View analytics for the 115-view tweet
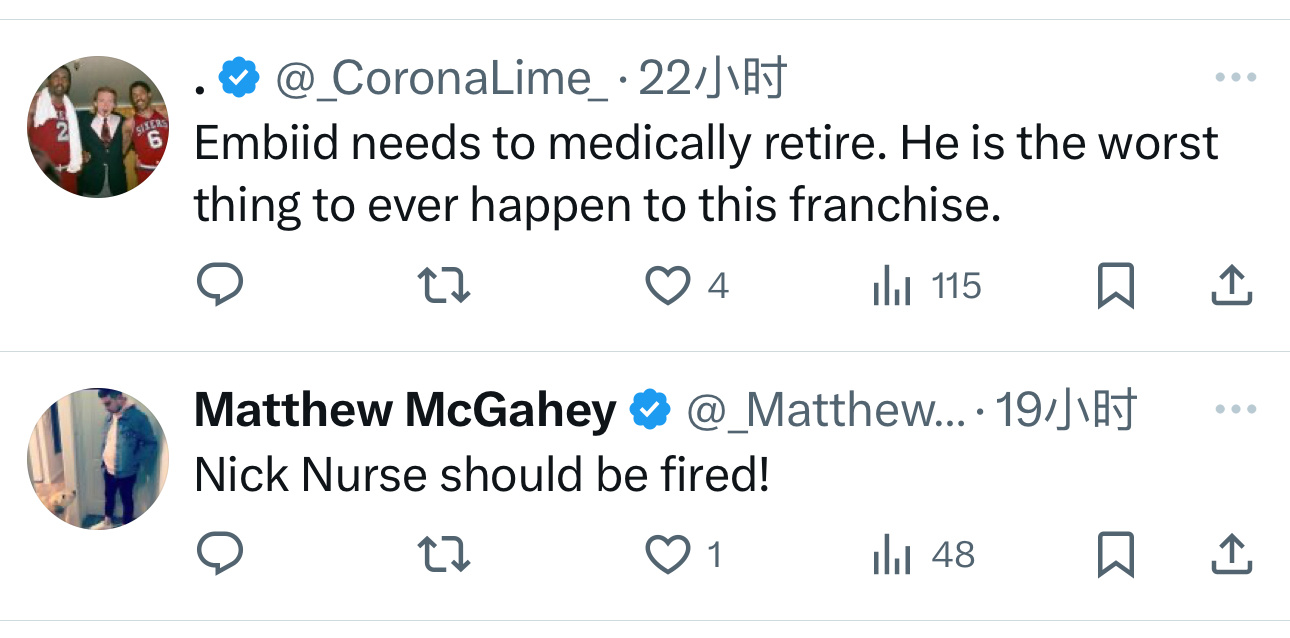The height and width of the screenshot is (638, 1290). (x=892, y=287)
